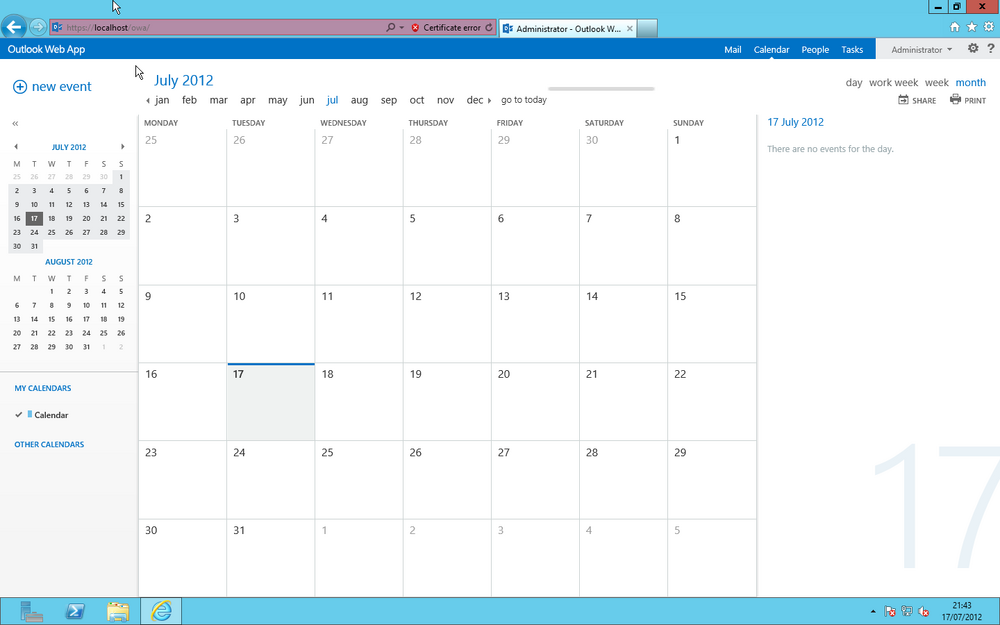Click the muted speaker tray icon
The width and height of the screenshot is (1000, 625).
tap(923, 612)
